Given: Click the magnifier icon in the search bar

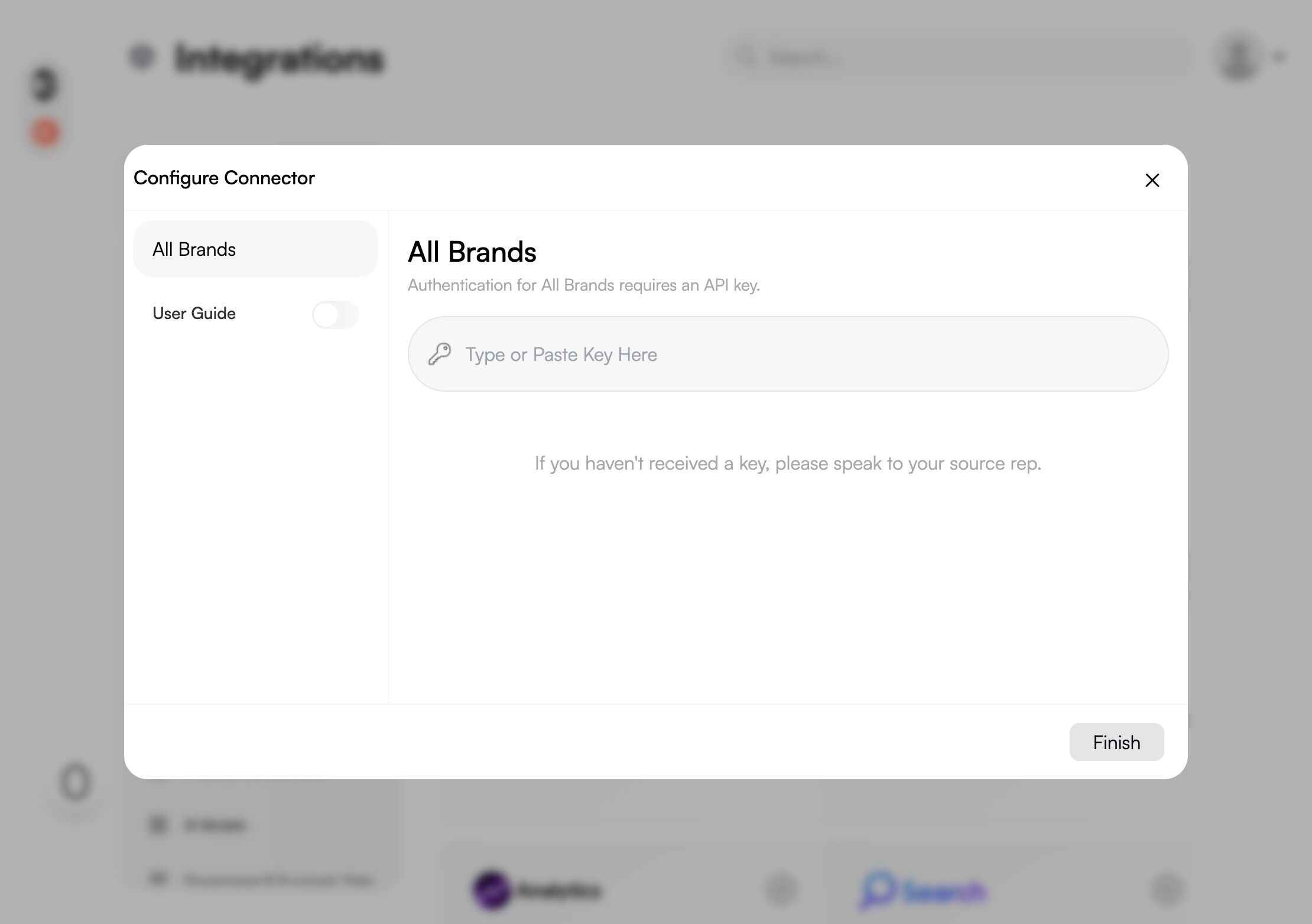Looking at the screenshot, I should [747, 57].
